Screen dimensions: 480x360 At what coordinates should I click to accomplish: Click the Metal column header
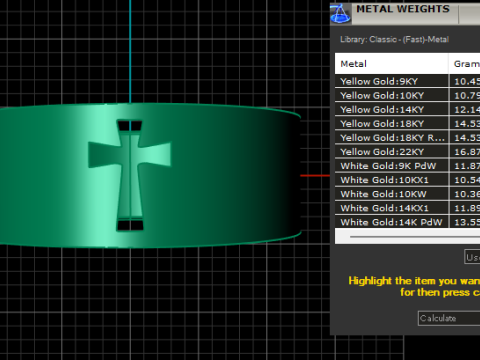click(x=392, y=64)
